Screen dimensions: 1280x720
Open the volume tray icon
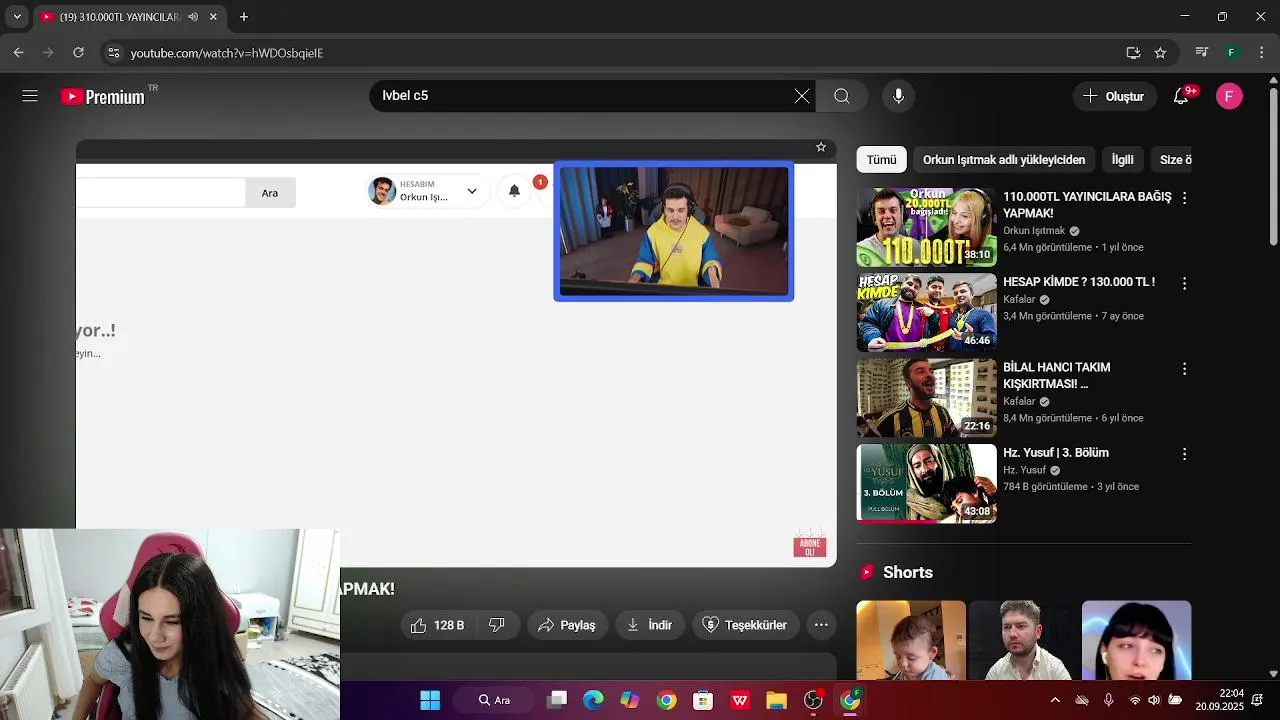(x=1154, y=700)
